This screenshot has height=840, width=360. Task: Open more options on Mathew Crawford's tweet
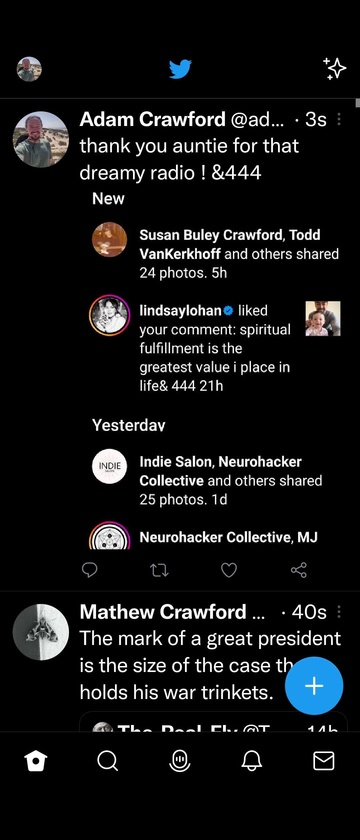coord(339,612)
